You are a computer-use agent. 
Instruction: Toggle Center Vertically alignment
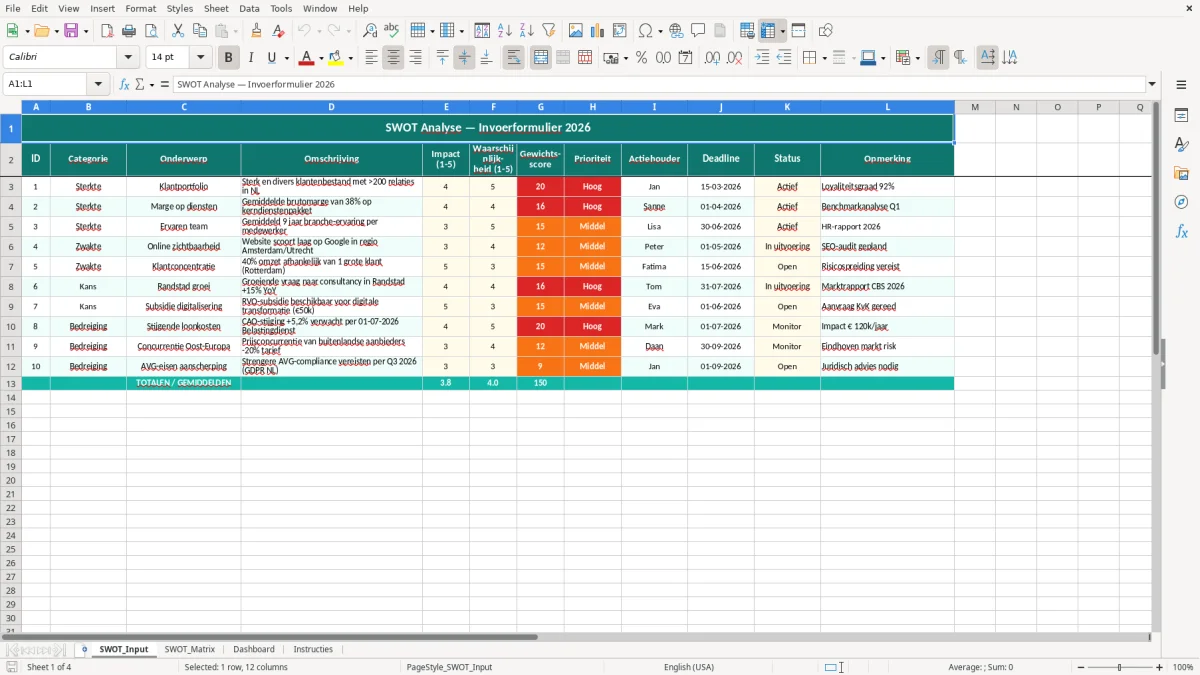[464, 58]
